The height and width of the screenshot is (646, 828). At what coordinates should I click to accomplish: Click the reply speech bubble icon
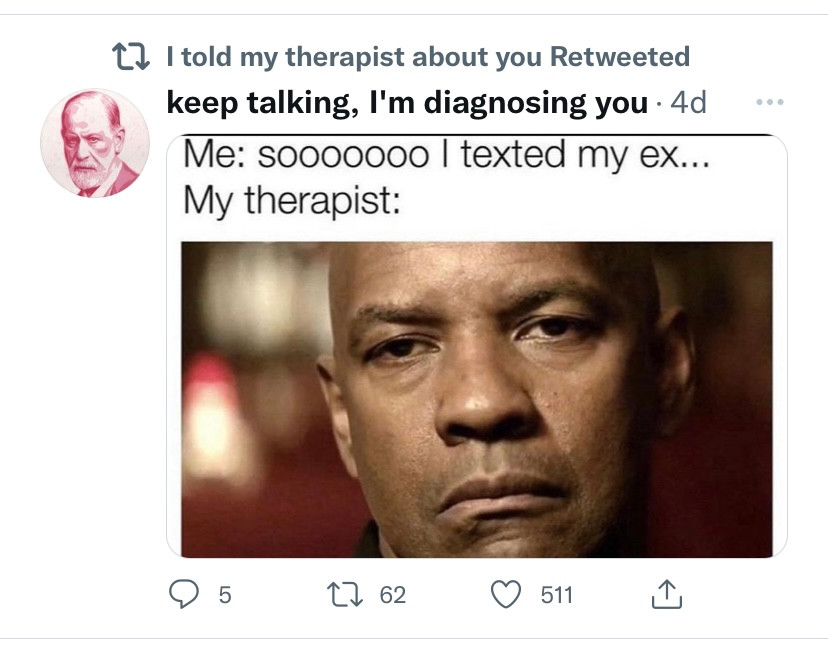(183, 594)
